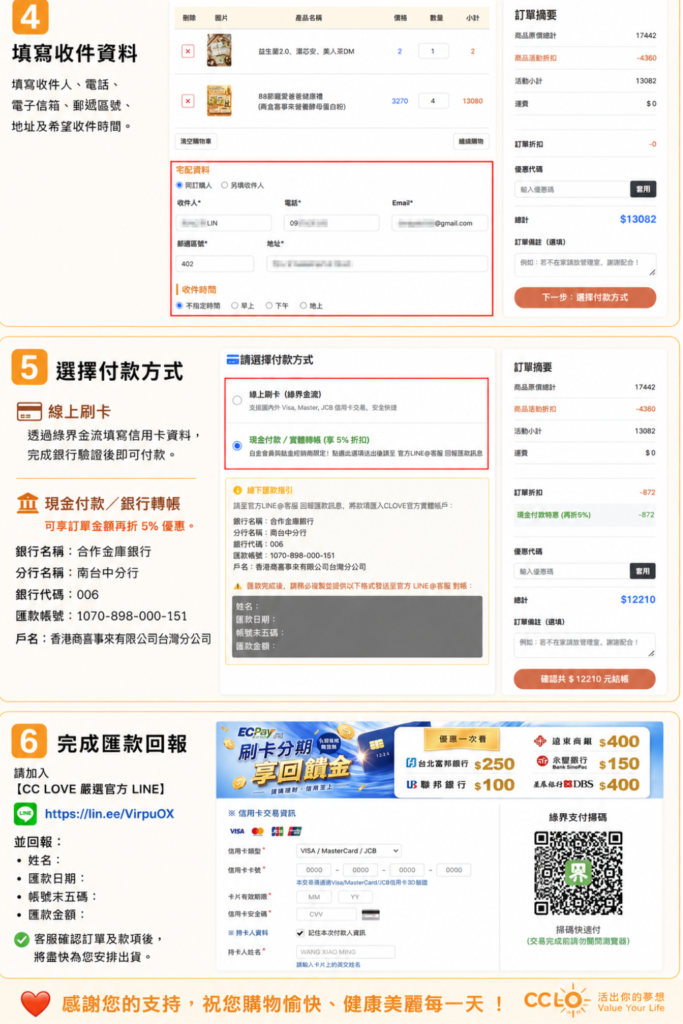Click the CCLO logo in the footer
This screenshot has width=683, height=1024.
(557, 1000)
